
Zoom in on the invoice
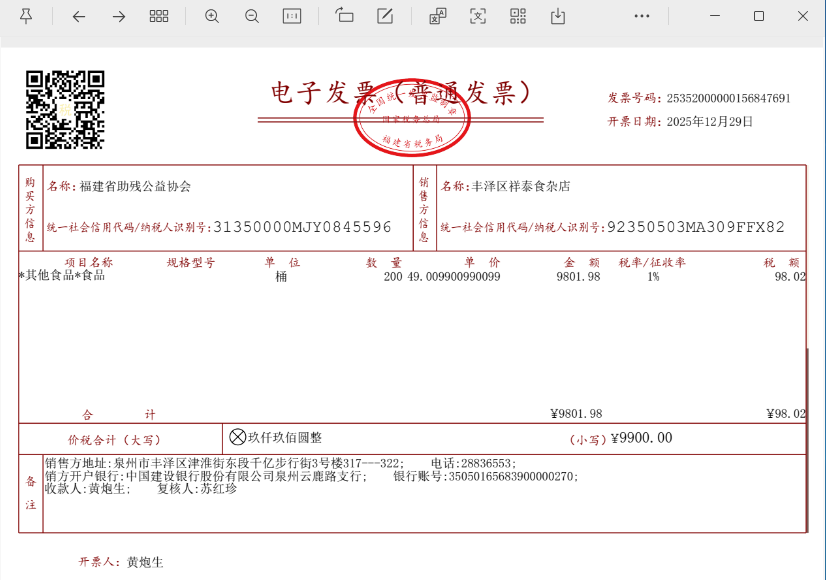coord(211,16)
